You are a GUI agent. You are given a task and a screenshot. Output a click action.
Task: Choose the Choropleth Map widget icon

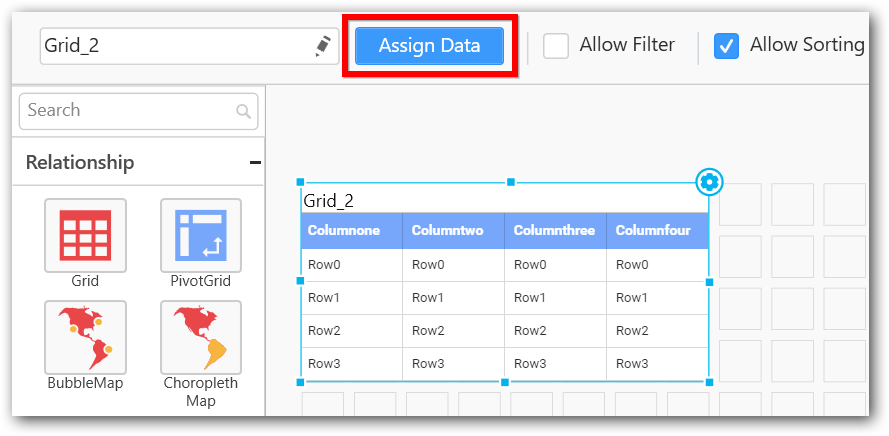tap(200, 337)
